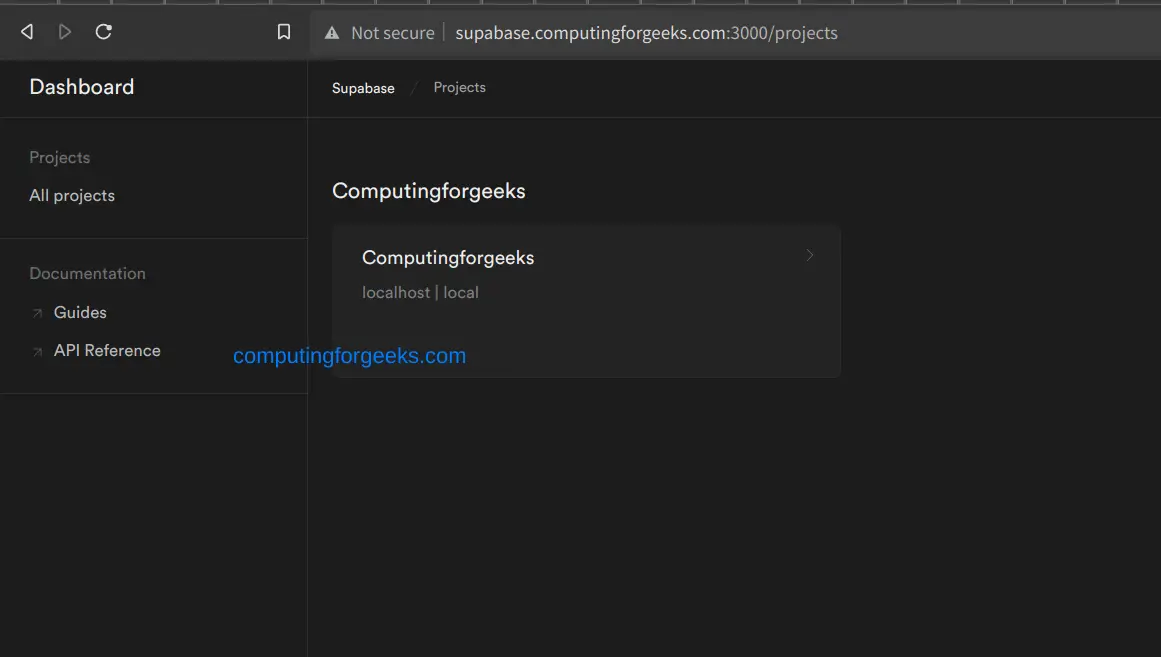Open All projects in the sidebar
Viewport: 1161px width, 657px height.
pos(72,196)
